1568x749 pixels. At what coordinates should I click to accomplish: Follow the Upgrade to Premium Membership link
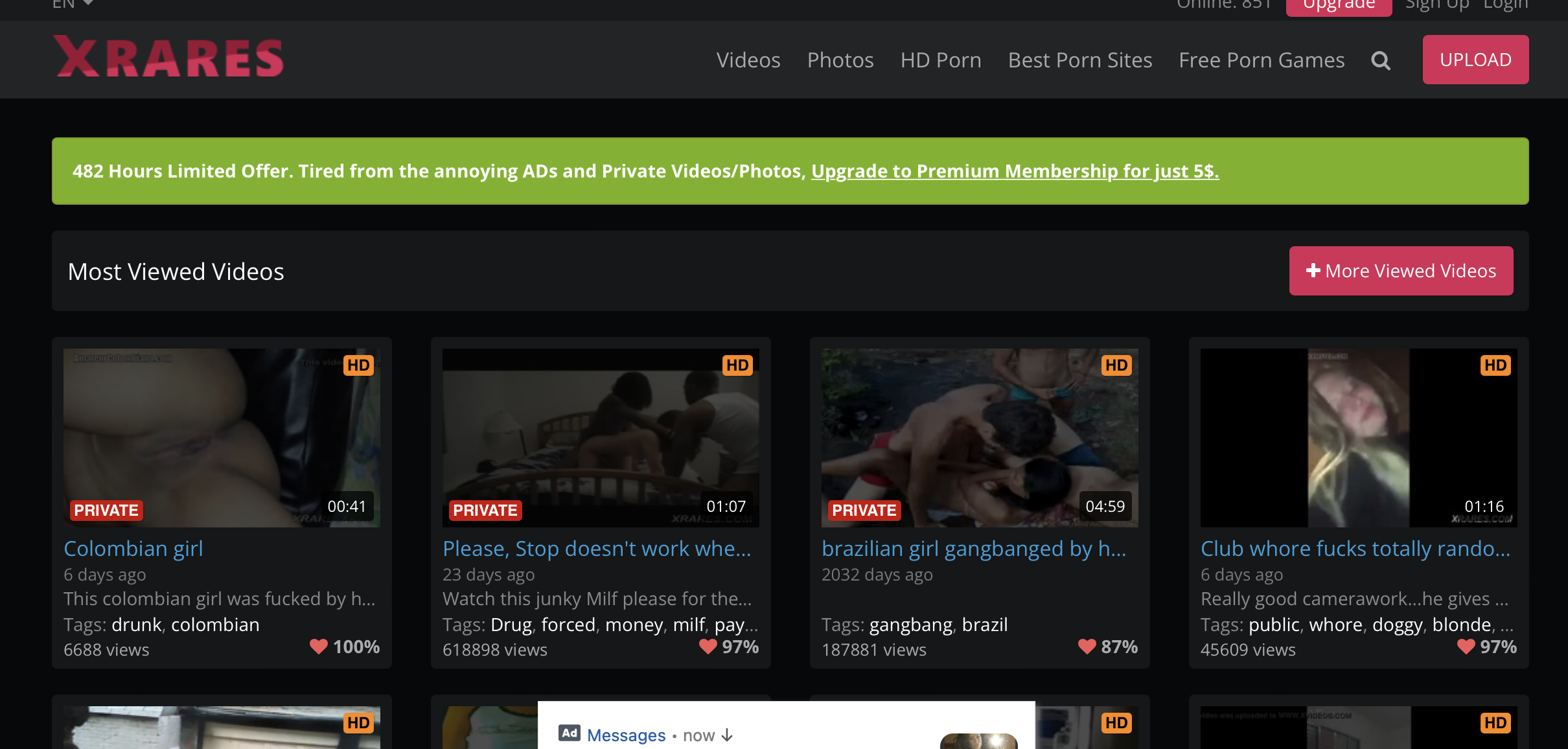1015,171
